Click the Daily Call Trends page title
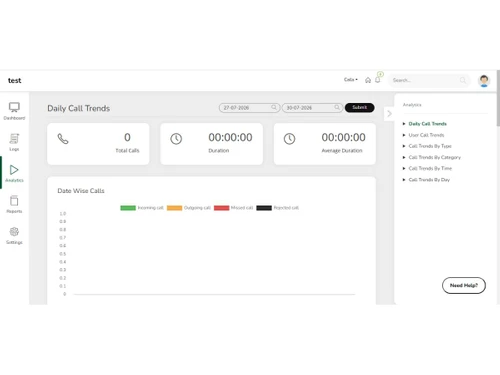The width and height of the screenshot is (500, 375). pyautogui.click(x=78, y=108)
